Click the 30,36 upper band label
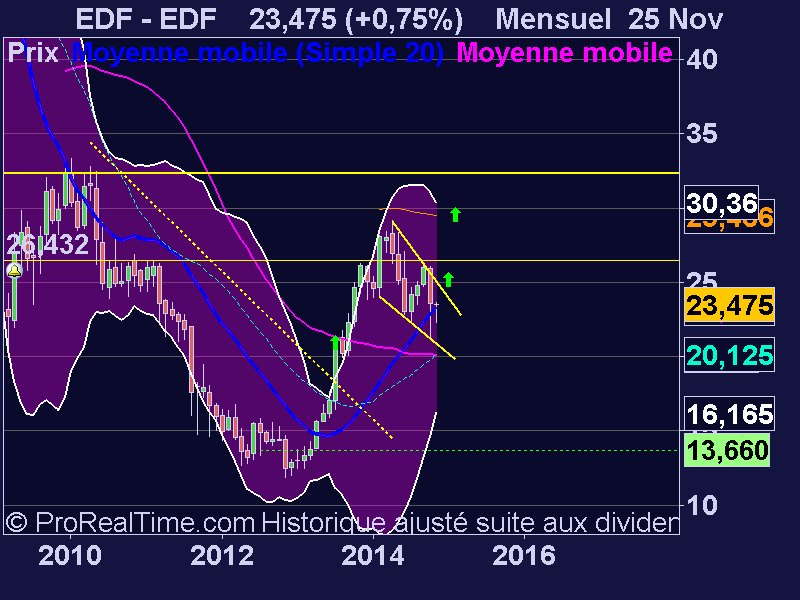The image size is (800, 600). (721, 203)
